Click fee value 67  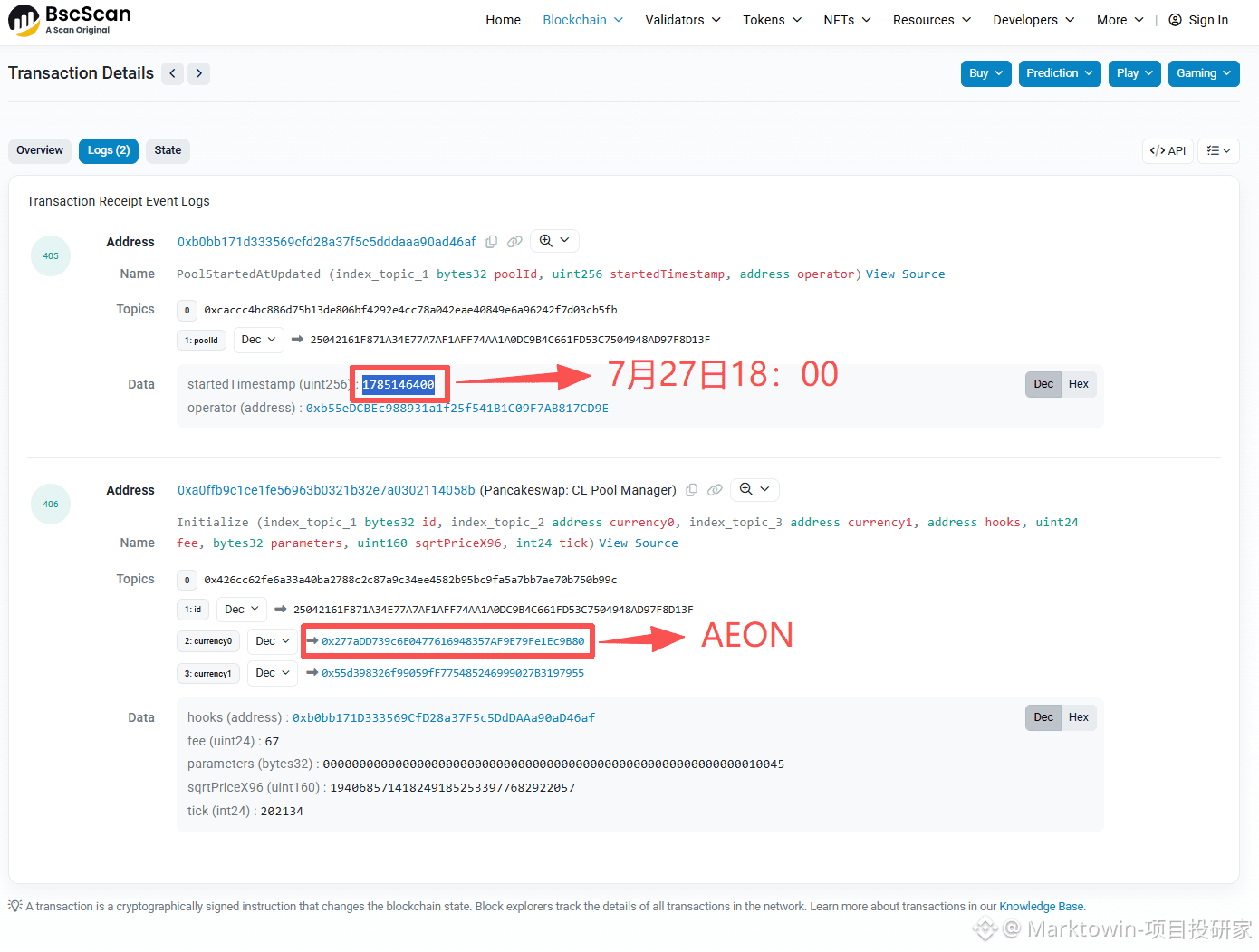(272, 742)
